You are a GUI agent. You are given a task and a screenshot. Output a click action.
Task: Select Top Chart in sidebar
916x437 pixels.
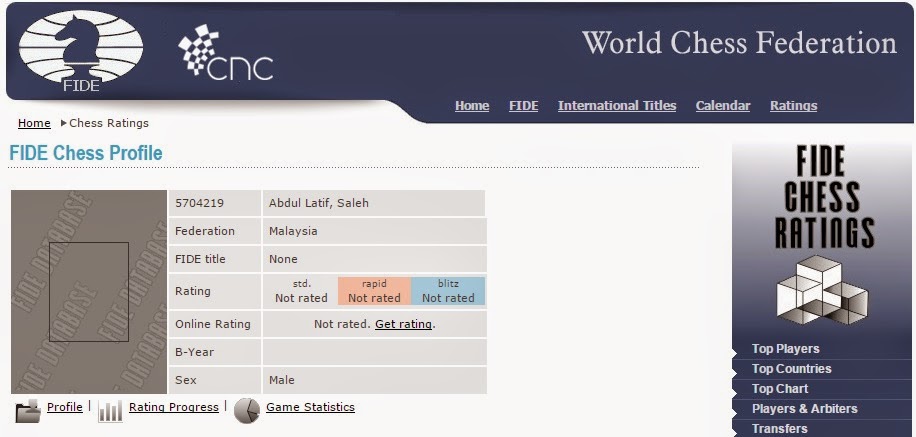[x=780, y=389]
